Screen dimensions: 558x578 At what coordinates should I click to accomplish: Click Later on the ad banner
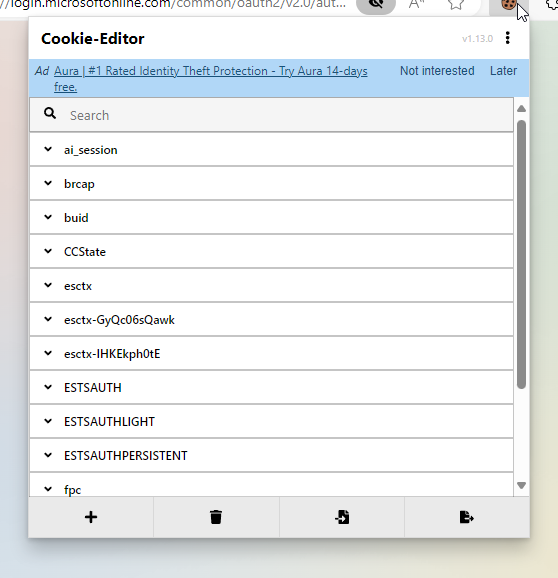(503, 71)
